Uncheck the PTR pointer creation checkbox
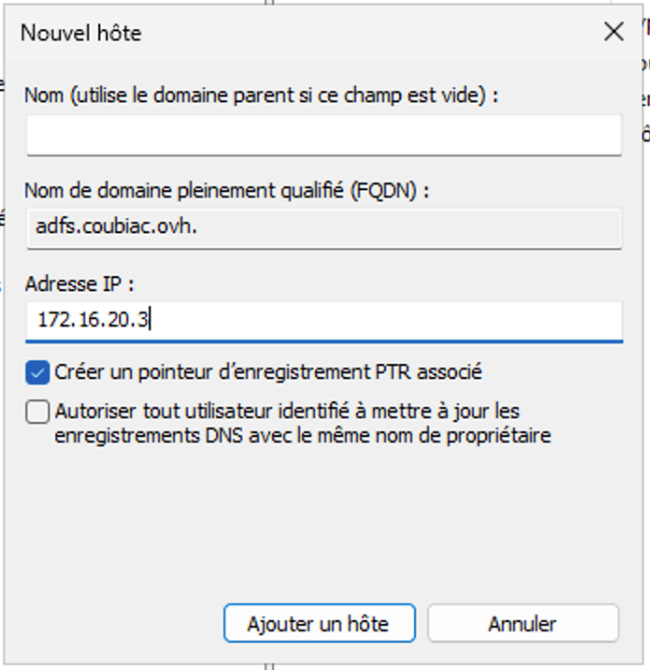The height and width of the screenshot is (670, 650). coord(38,373)
